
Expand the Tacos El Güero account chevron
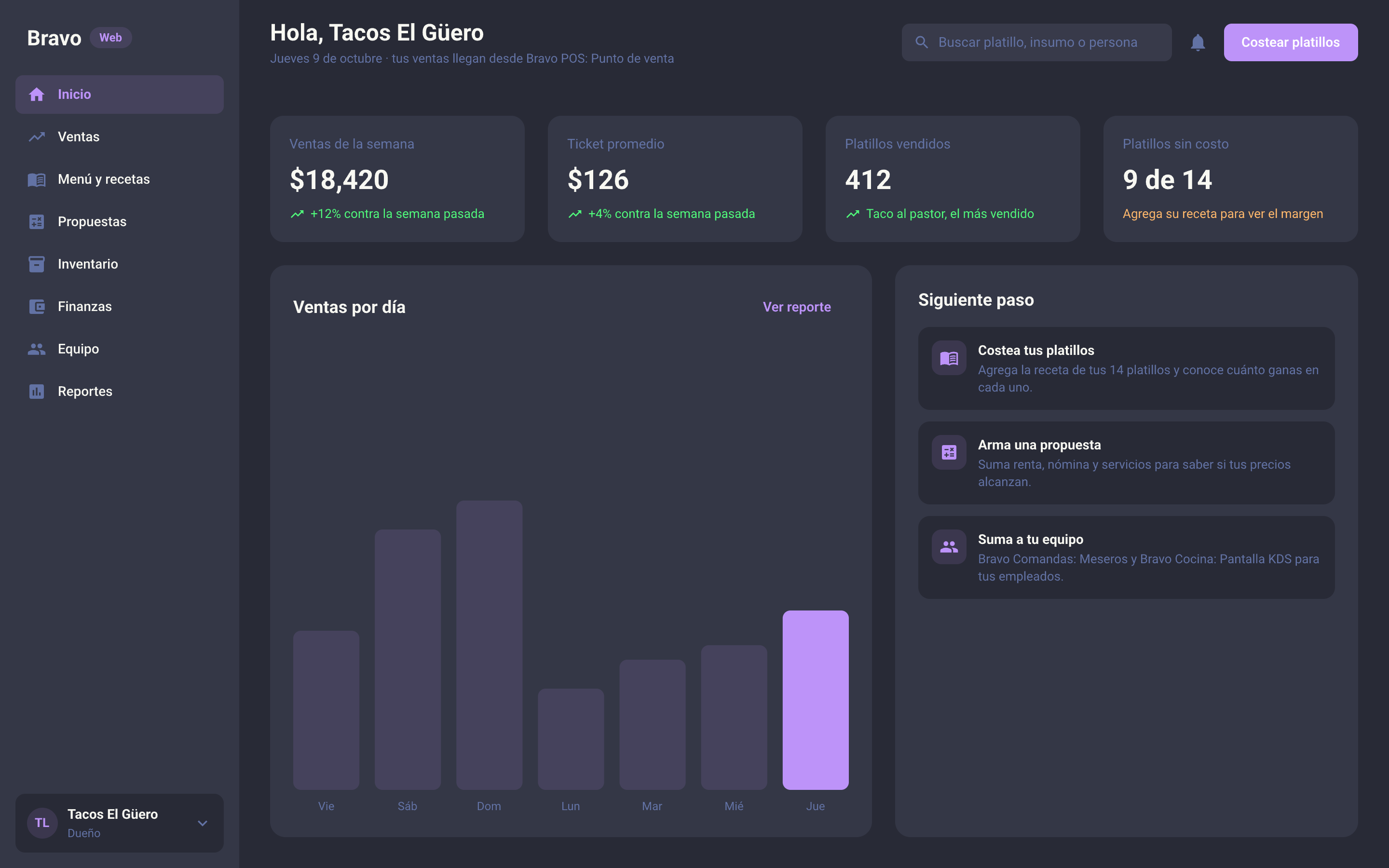tap(203, 823)
